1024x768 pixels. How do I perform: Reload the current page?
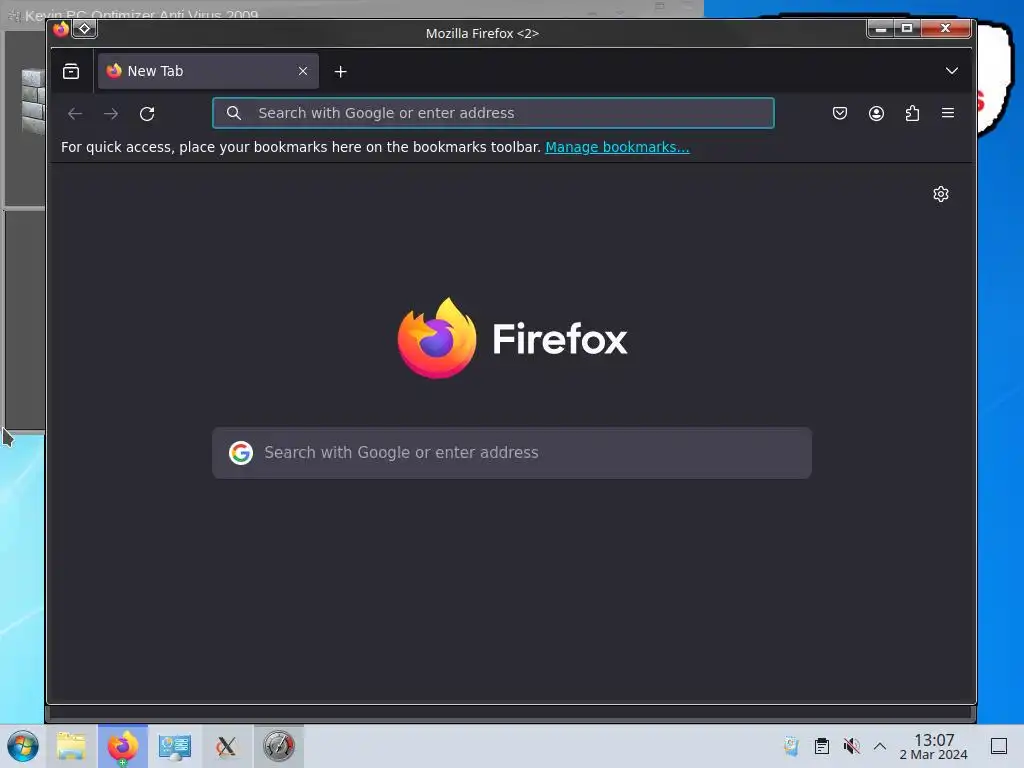coord(147,114)
